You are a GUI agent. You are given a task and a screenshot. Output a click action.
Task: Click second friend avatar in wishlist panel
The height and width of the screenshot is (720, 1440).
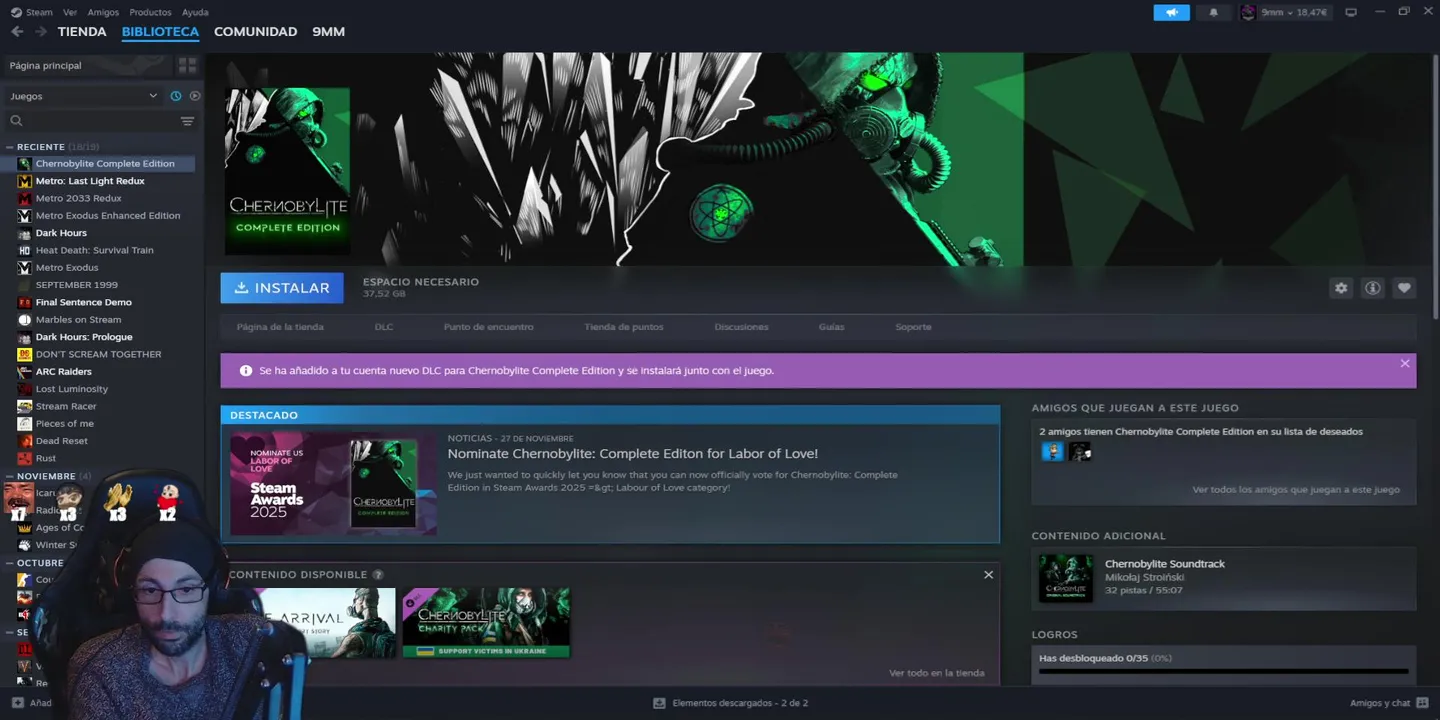point(1080,452)
